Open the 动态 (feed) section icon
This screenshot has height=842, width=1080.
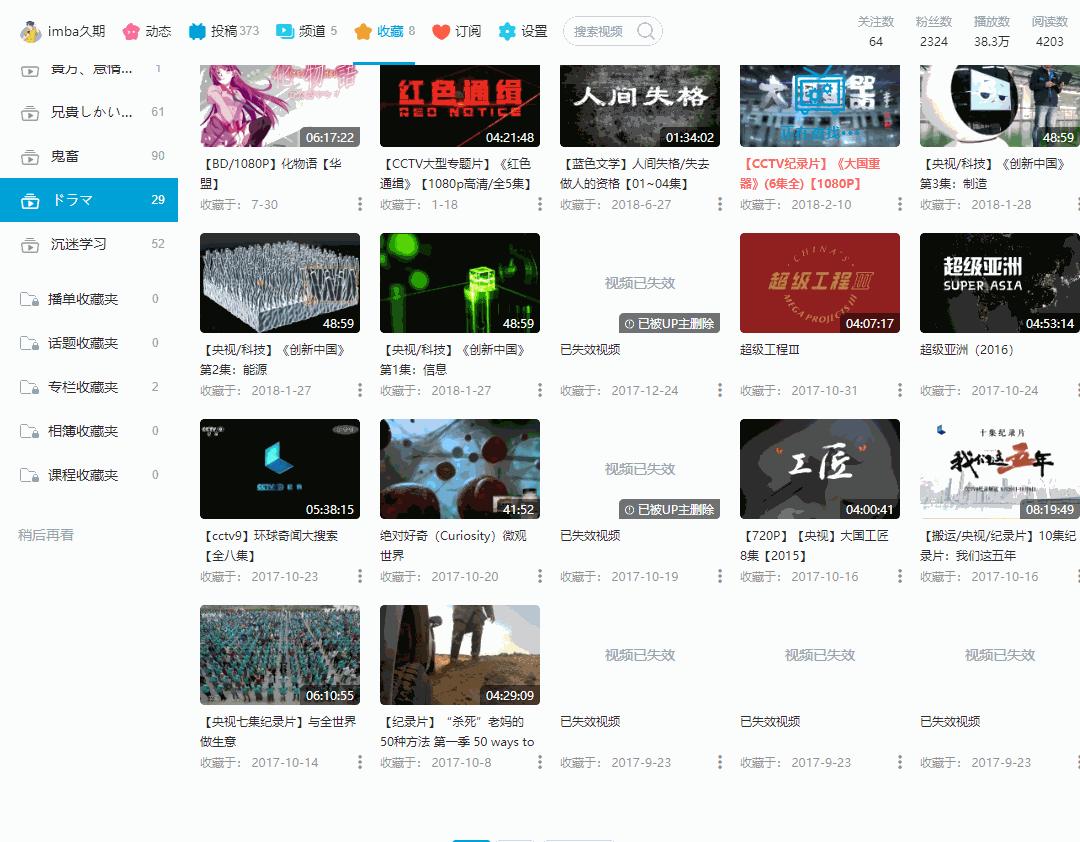click(x=129, y=30)
